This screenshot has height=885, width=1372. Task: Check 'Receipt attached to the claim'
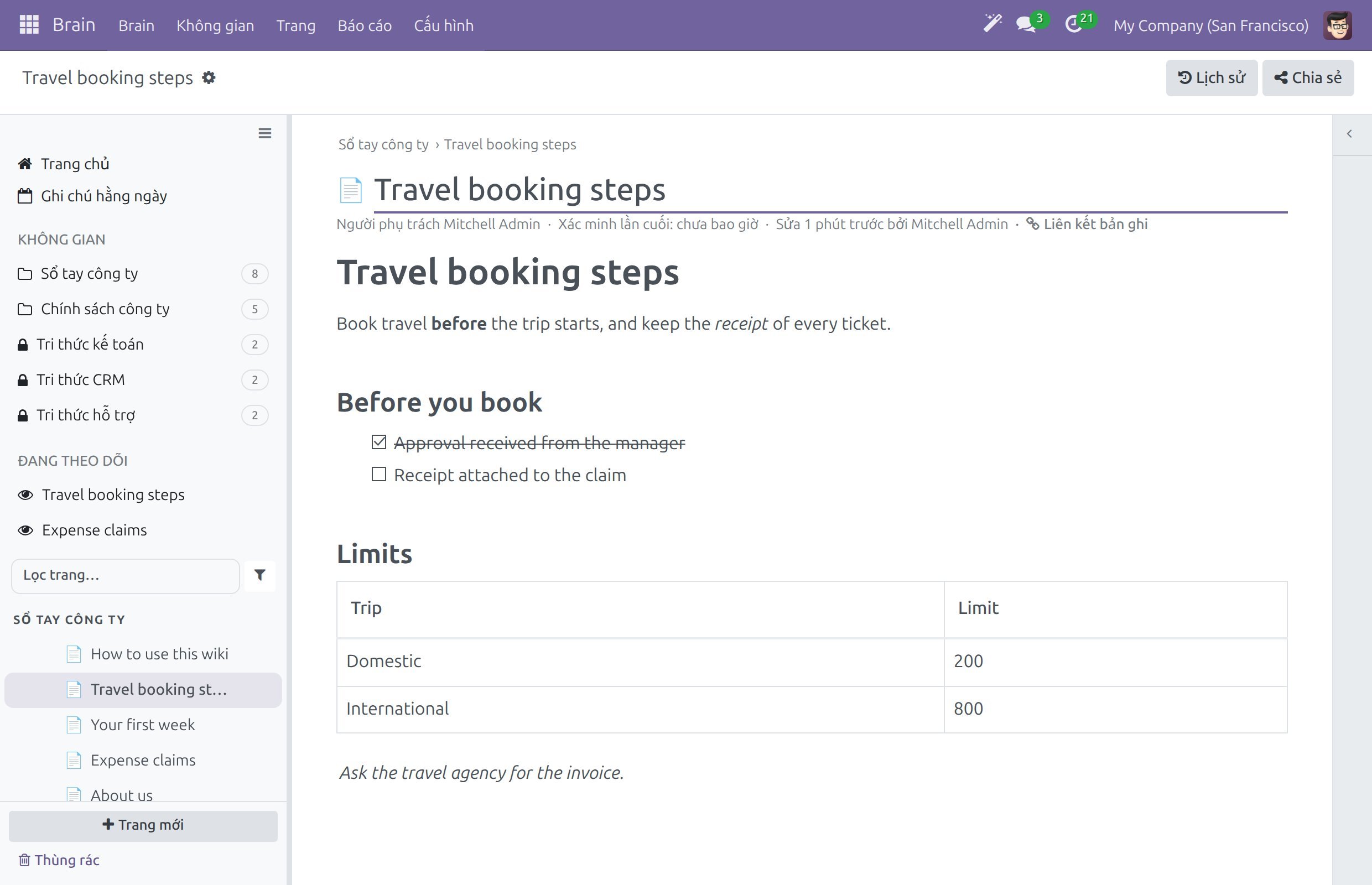(379, 474)
